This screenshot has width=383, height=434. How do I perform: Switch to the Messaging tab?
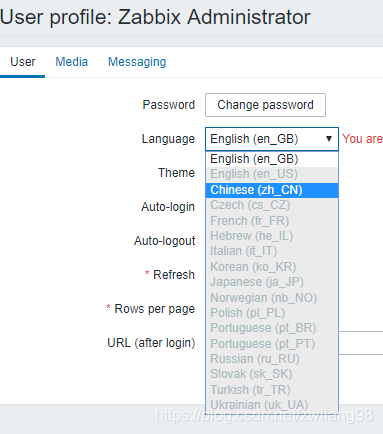pos(137,62)
